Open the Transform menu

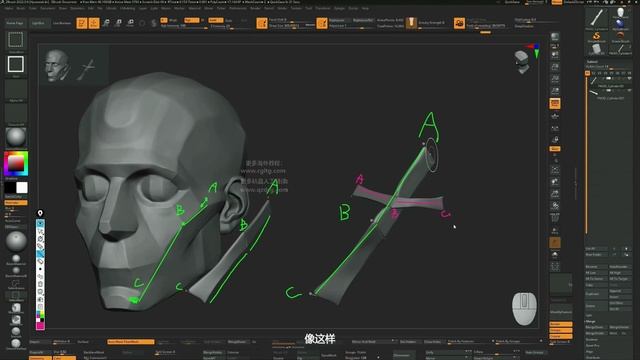pyautogui.click(x=322, y=8)
